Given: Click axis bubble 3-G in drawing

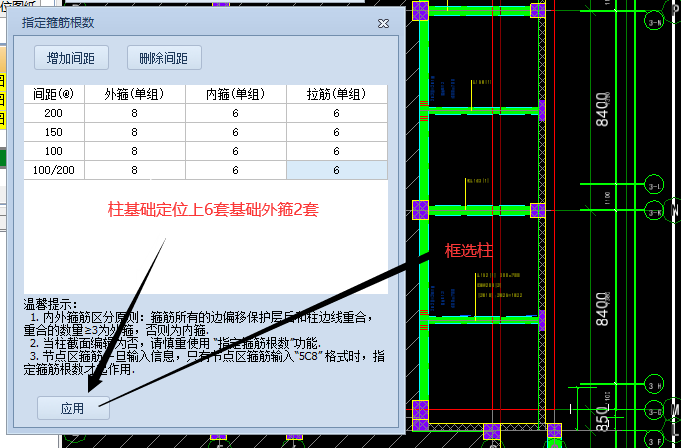Looking at the screenshot, I should (x=654, y=411).
